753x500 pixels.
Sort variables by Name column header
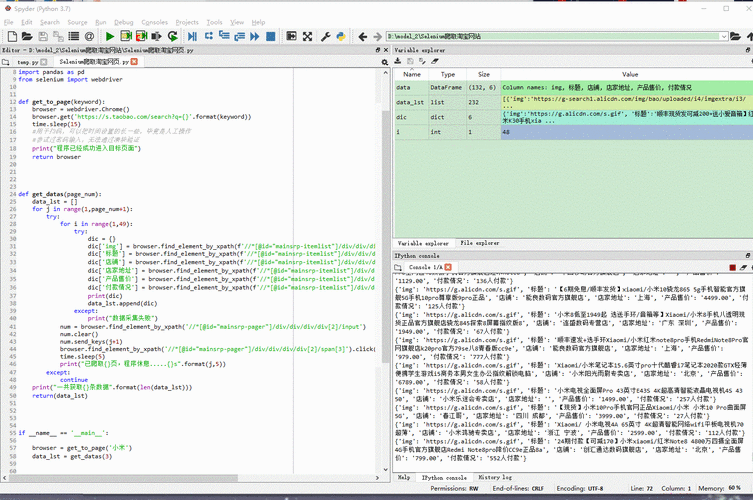(412, 74)
